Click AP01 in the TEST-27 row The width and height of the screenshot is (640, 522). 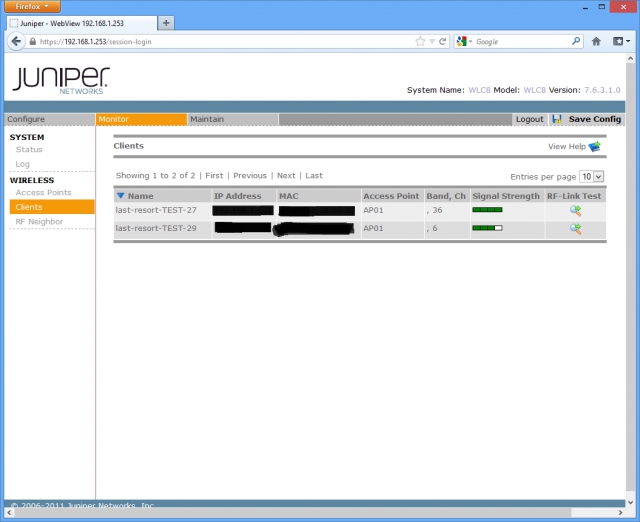[x=373, y=210]
